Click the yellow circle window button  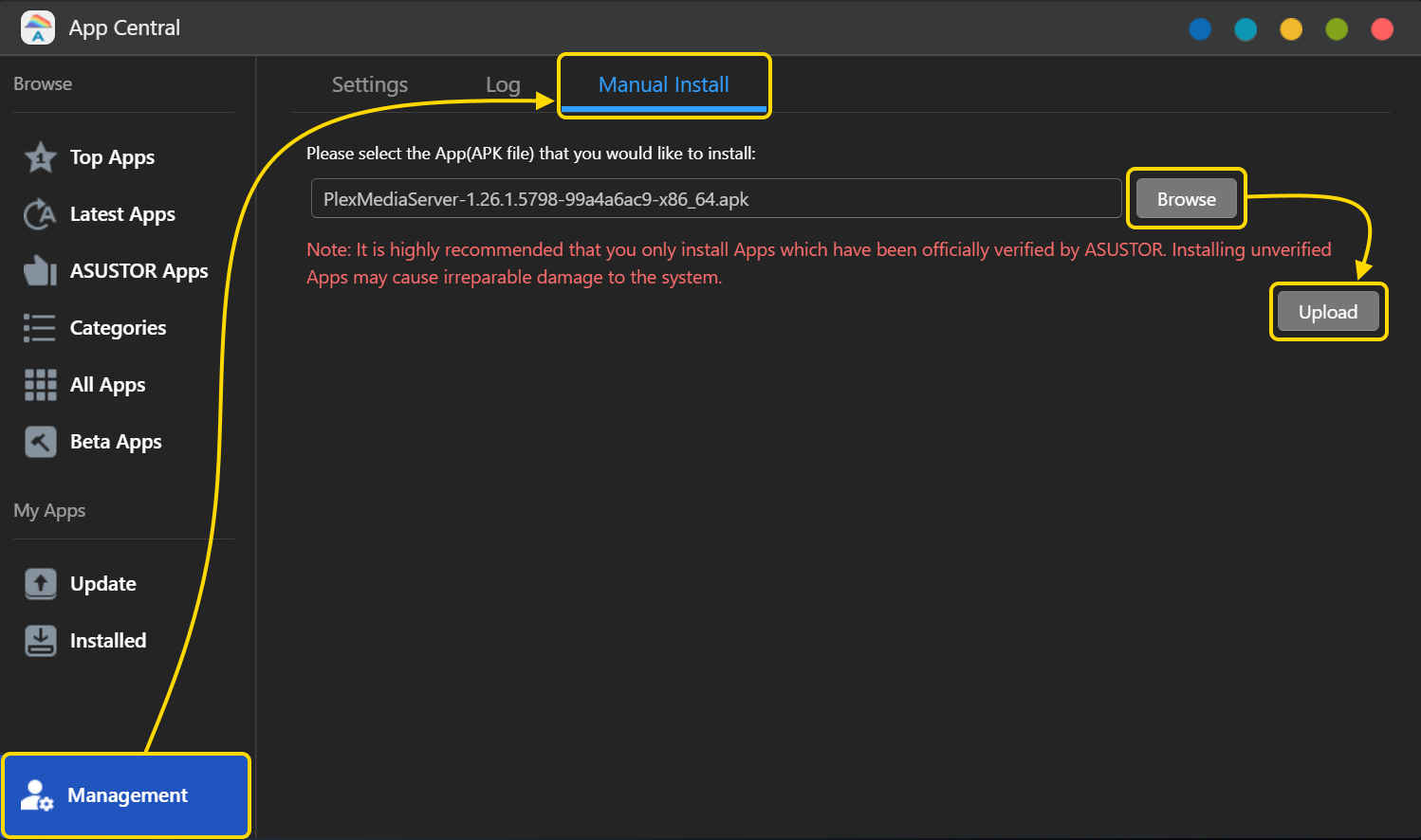pyautogui.click(x=1291, y=29)
